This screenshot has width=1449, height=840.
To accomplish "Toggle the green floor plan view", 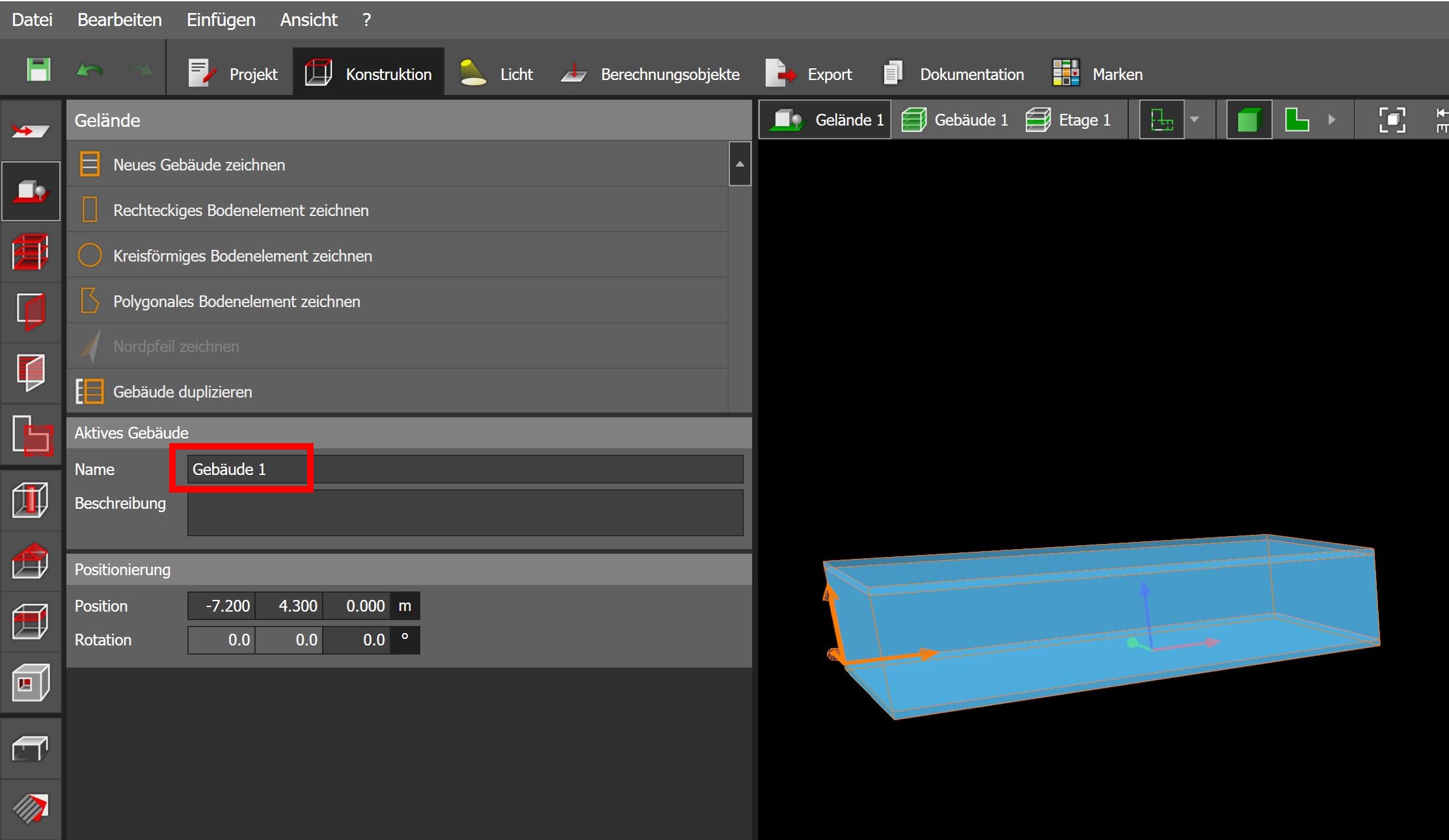I will [1297, 120].
